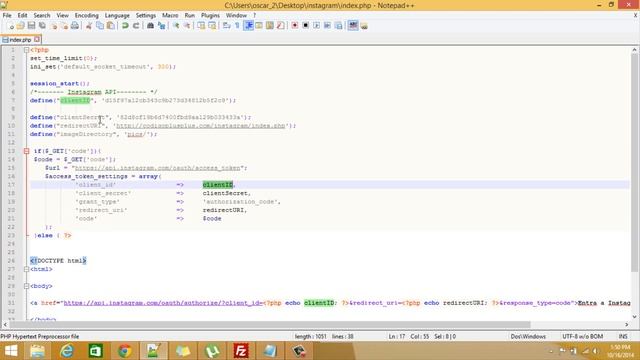The image size is (640, 360).
Task: Undo the last edit with the green arrow
Action: click(x=125, y=26)
